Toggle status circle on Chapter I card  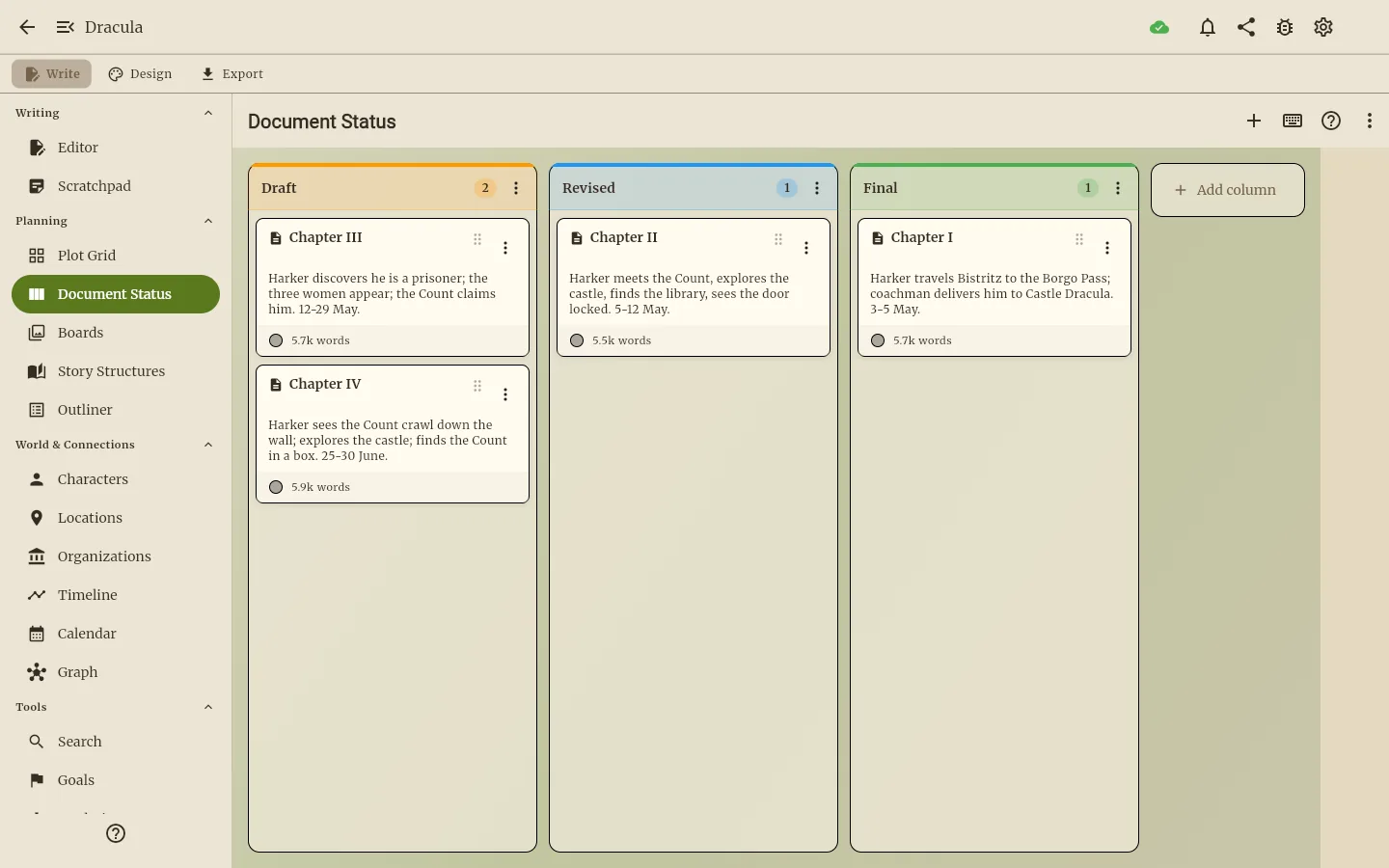pyautogui.click(x=878, y=340)
